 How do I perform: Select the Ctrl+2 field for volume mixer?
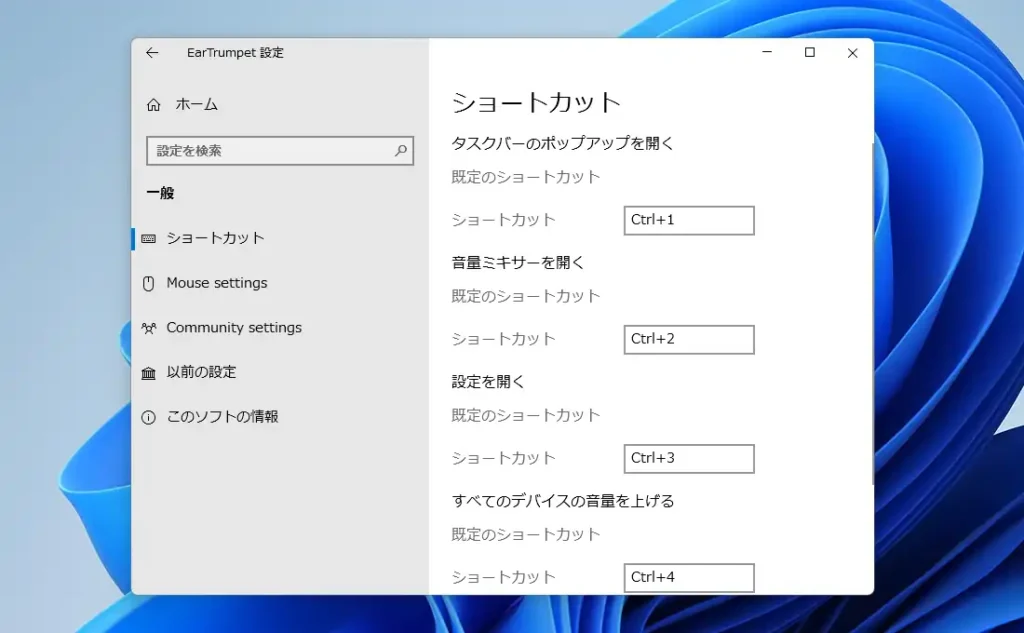tap(689, 339)
